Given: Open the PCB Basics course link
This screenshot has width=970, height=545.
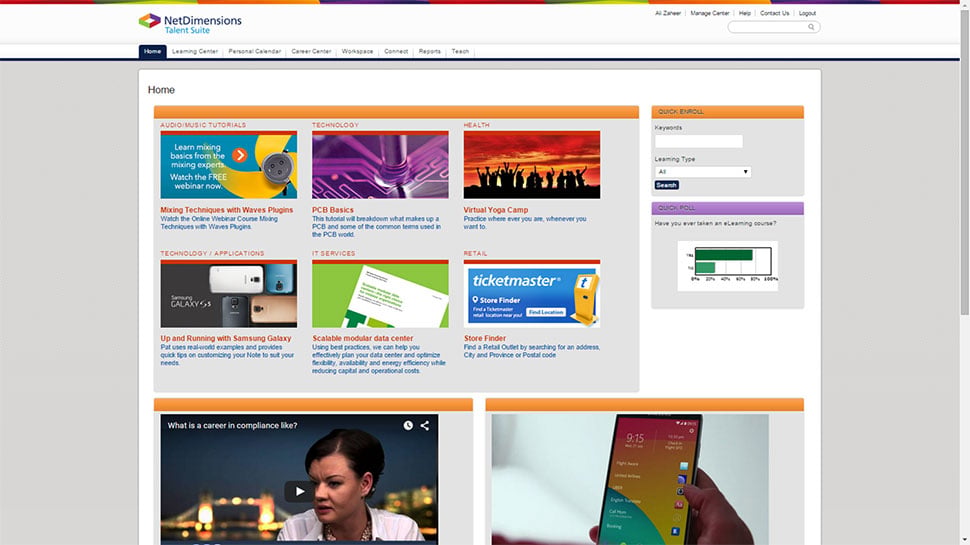Looking at the screenshot, I should pos(333,210).
